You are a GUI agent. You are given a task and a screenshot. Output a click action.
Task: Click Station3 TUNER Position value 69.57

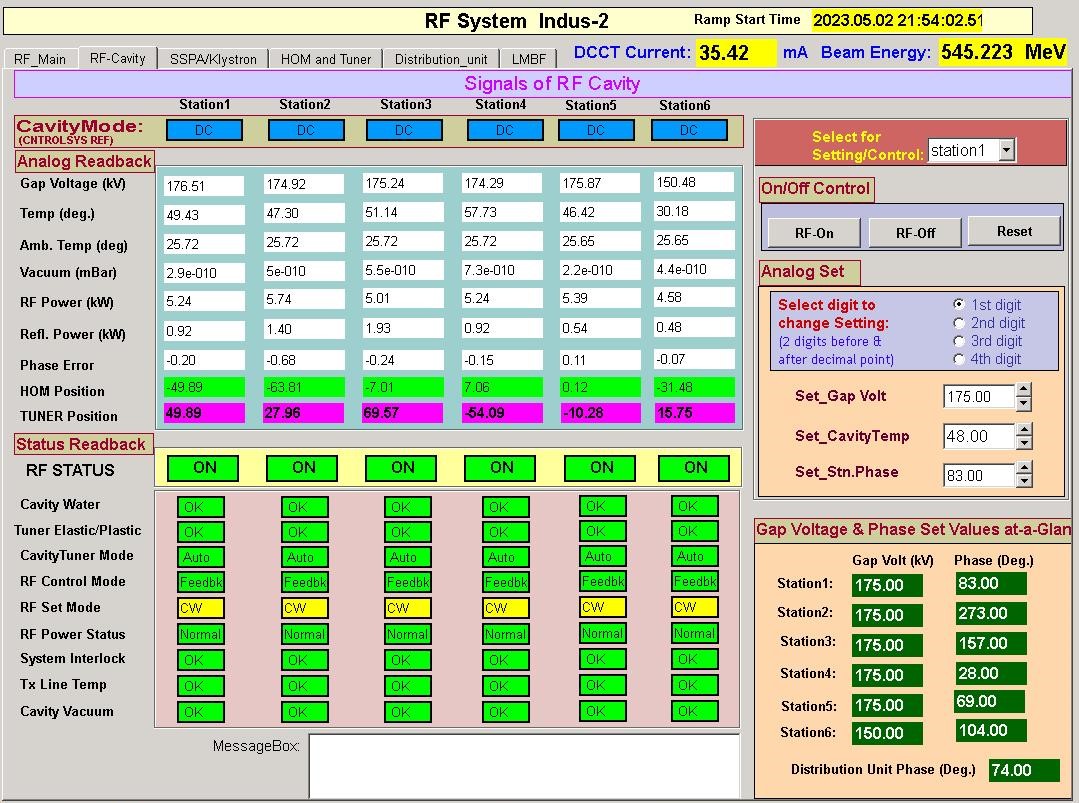point(403,413)
